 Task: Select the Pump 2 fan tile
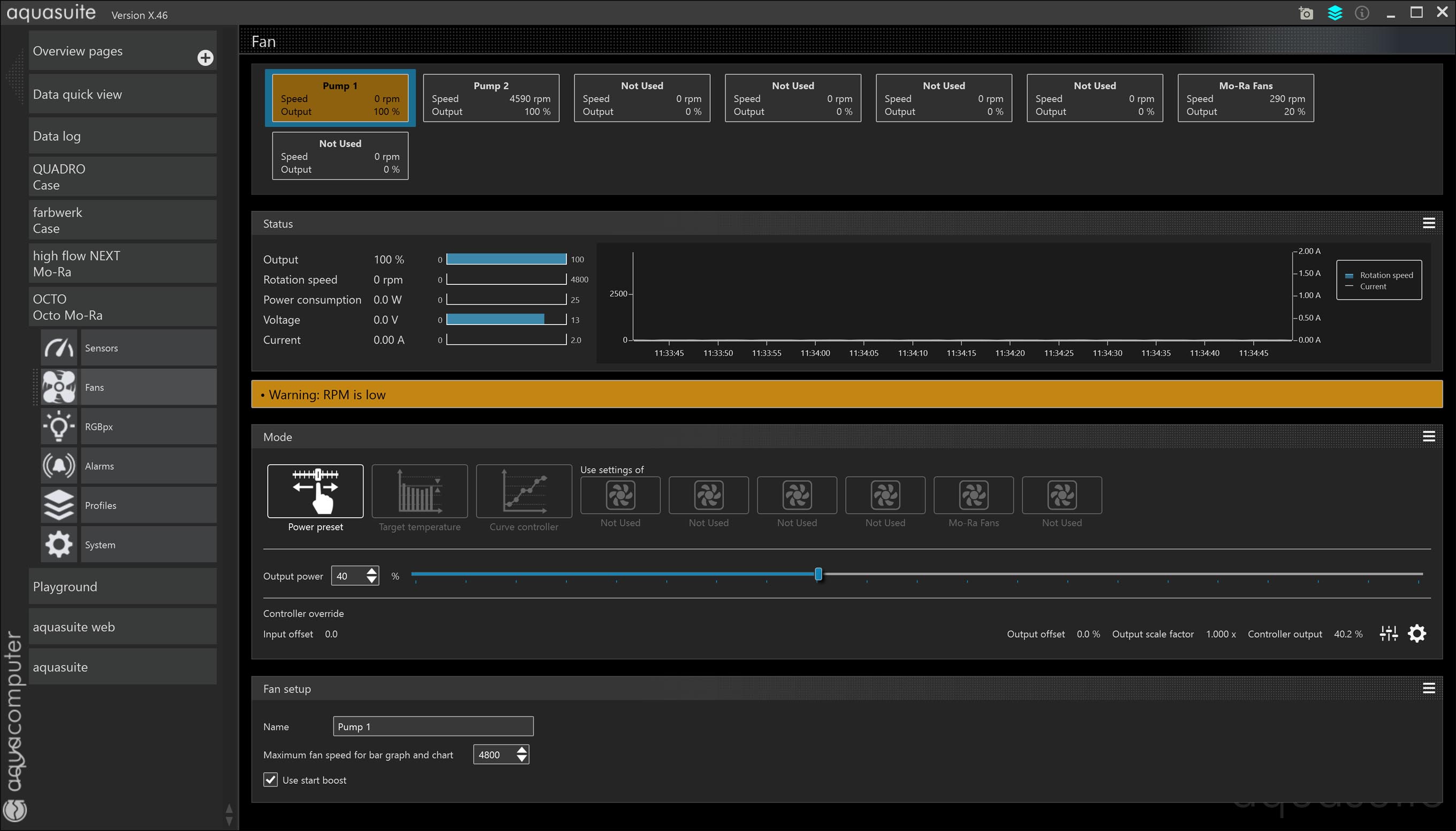pos(491,98)
